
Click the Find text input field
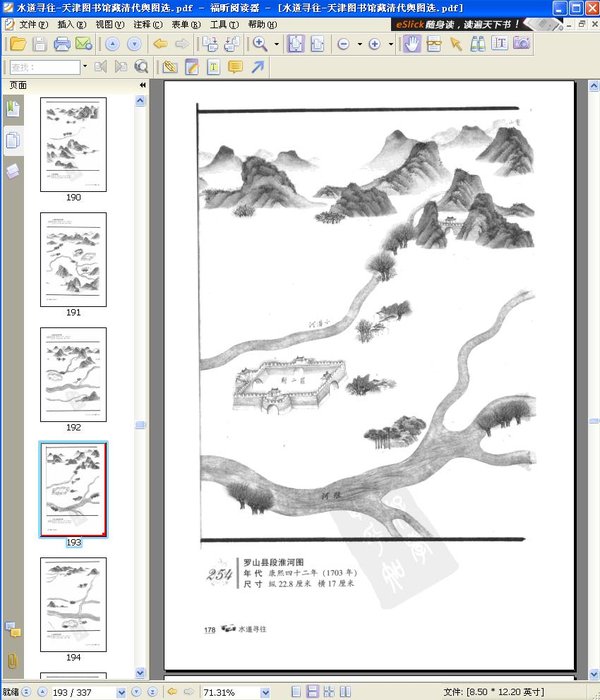[45, 67]
